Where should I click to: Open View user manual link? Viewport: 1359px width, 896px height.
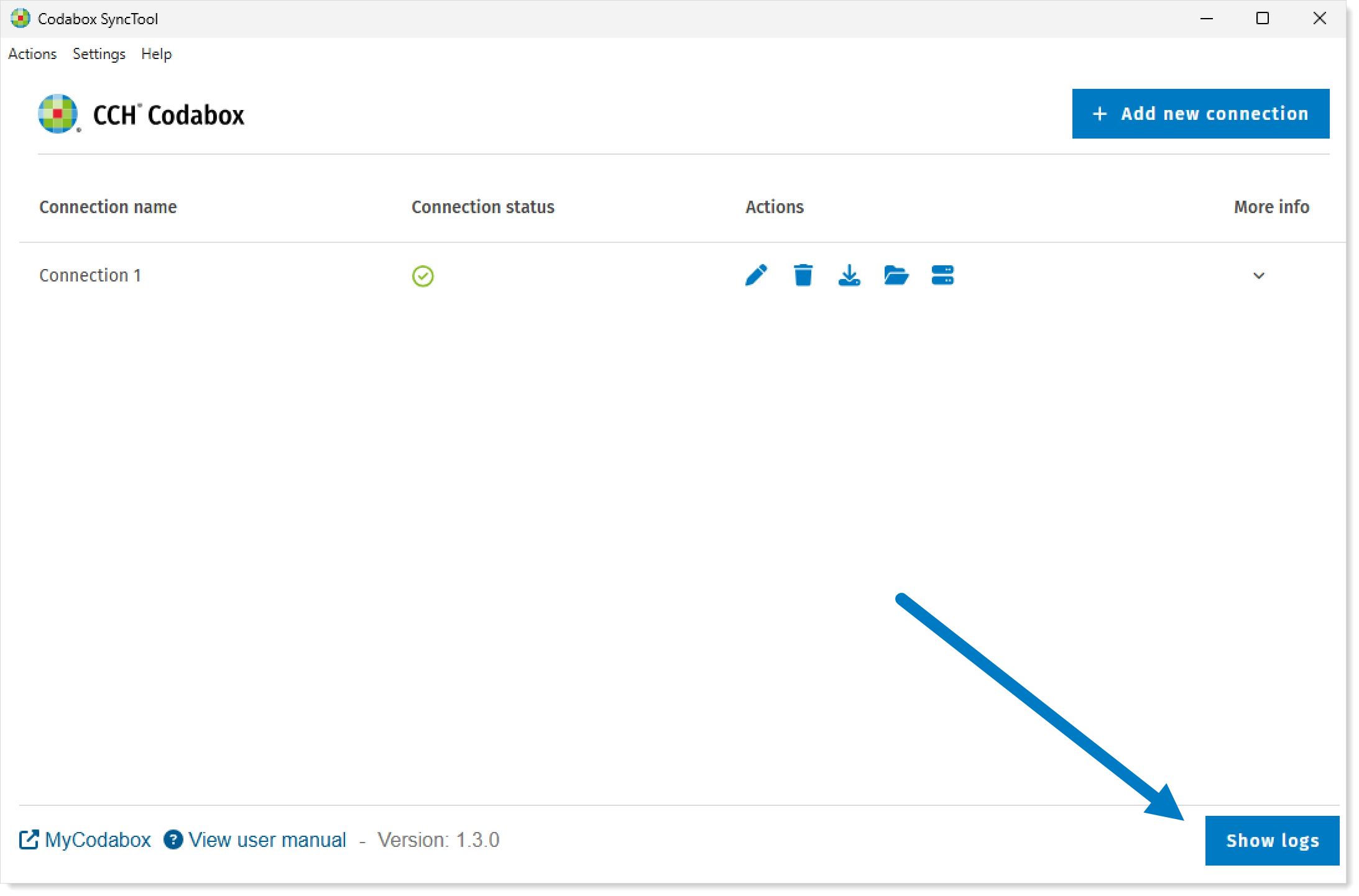point(255,840)
